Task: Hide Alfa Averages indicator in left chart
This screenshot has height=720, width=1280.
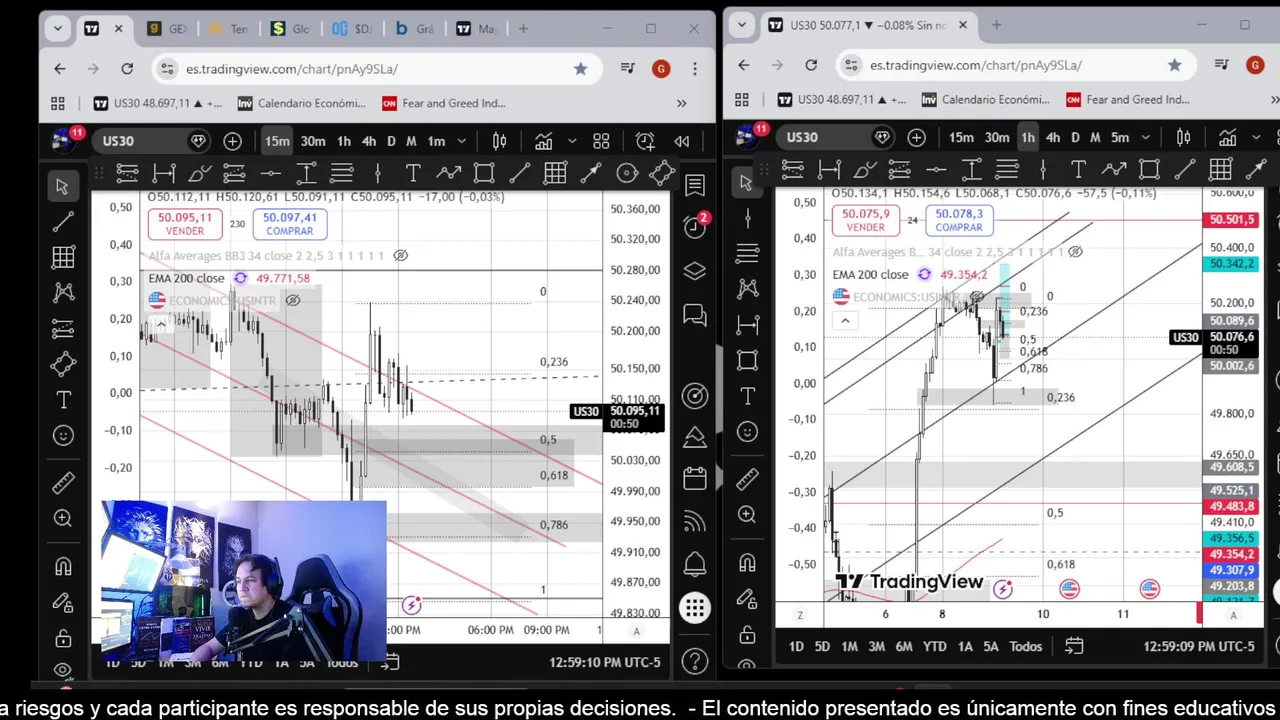Action: (400, 256)
